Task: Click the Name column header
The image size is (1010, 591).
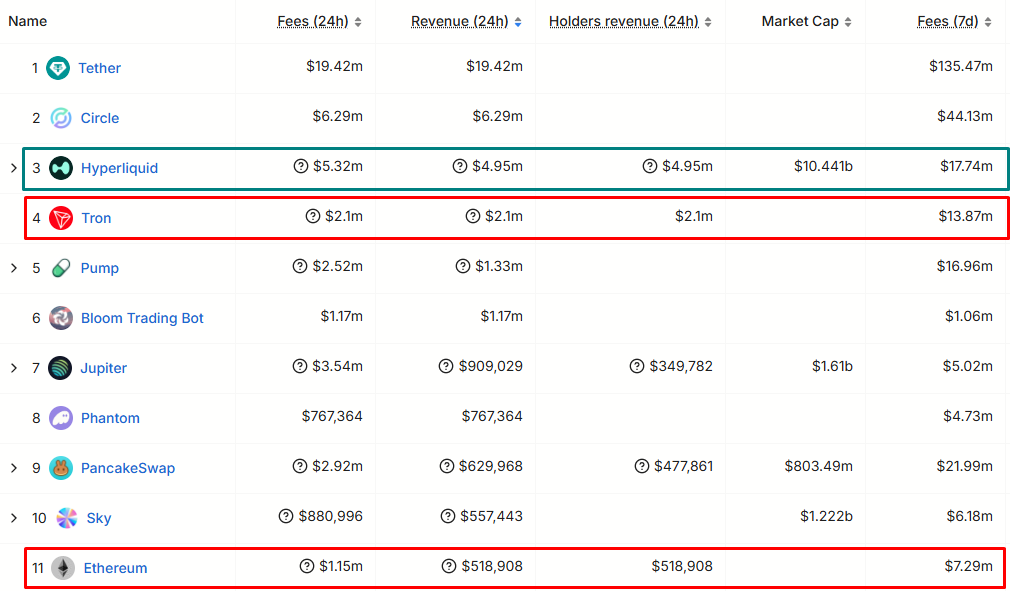Action: point(28,21)
